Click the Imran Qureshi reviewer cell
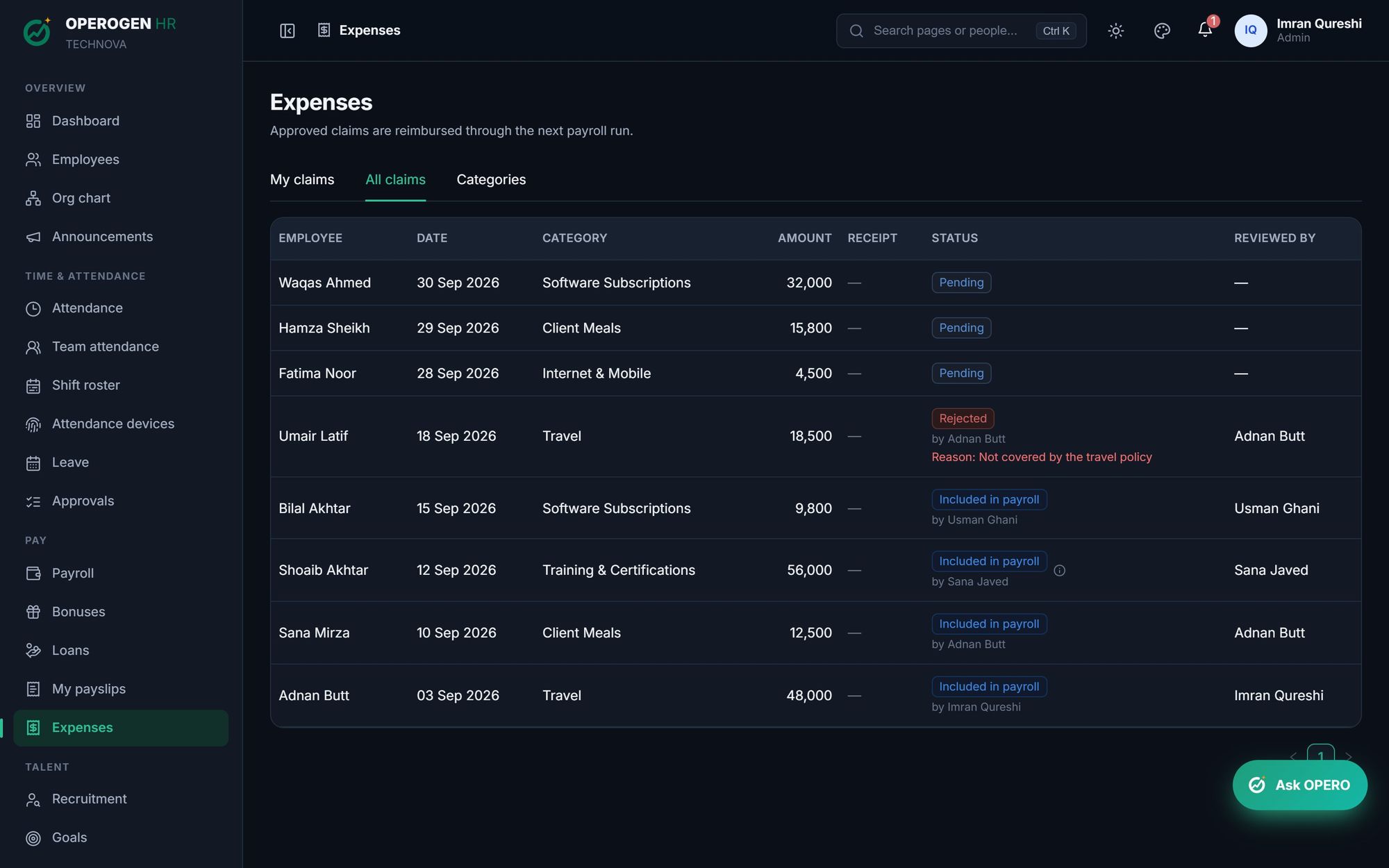 [x=1279, y=696]
